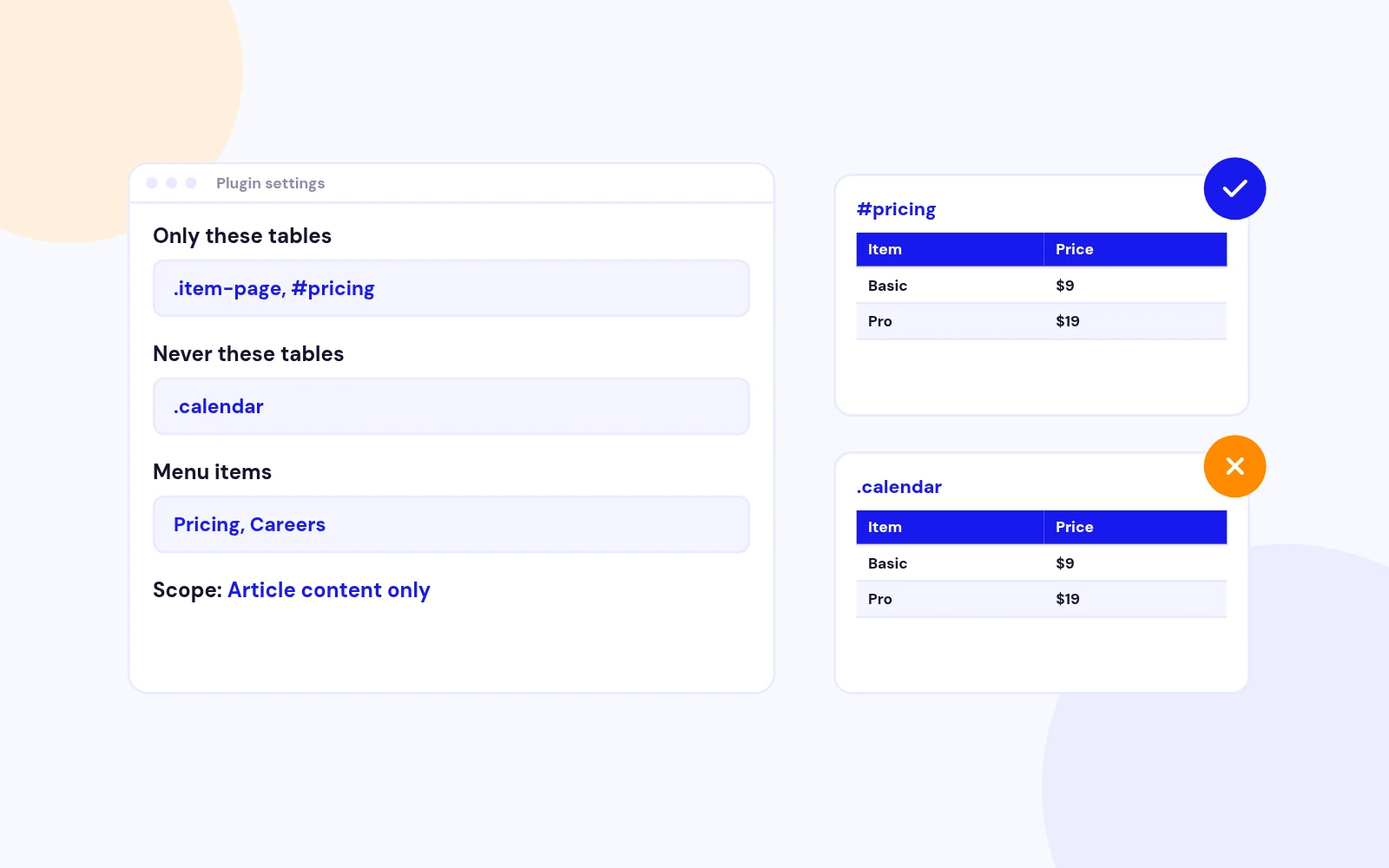1389x868 pixels.
Task: Click the .calendar table heading
Action: (899, 487)
